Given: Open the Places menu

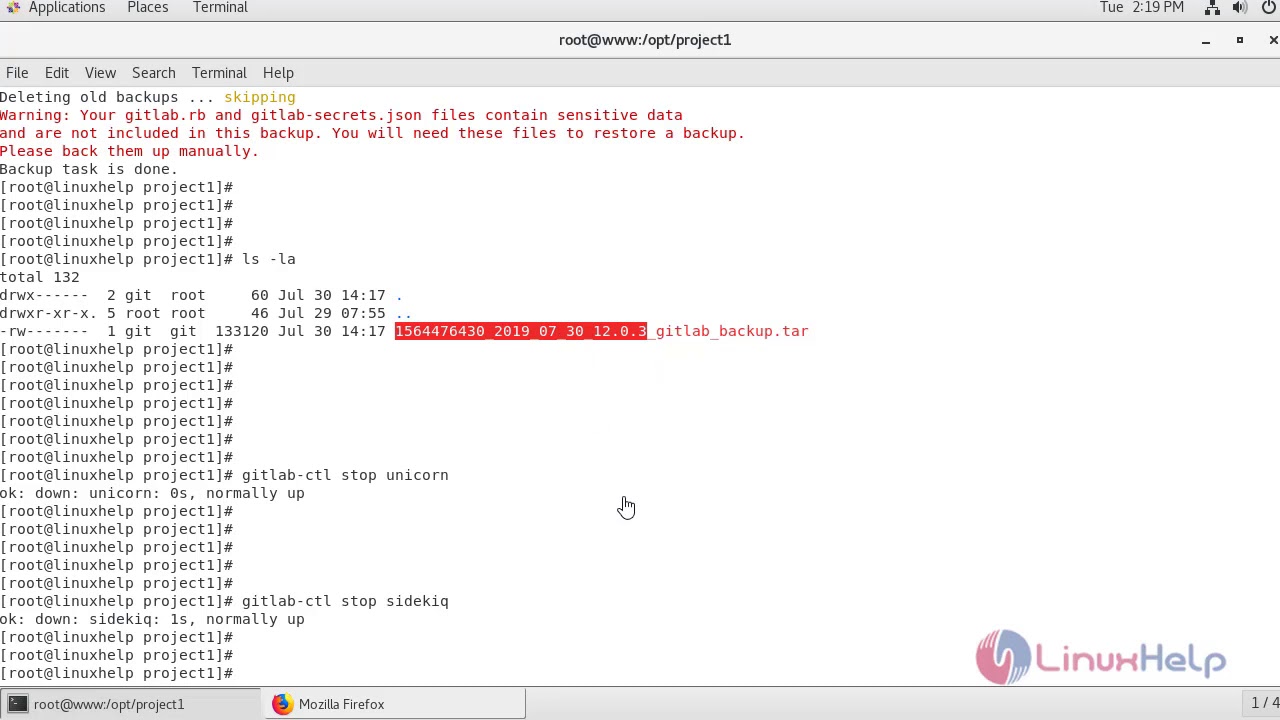Looking at the screenshot, I should coord(147,7).
